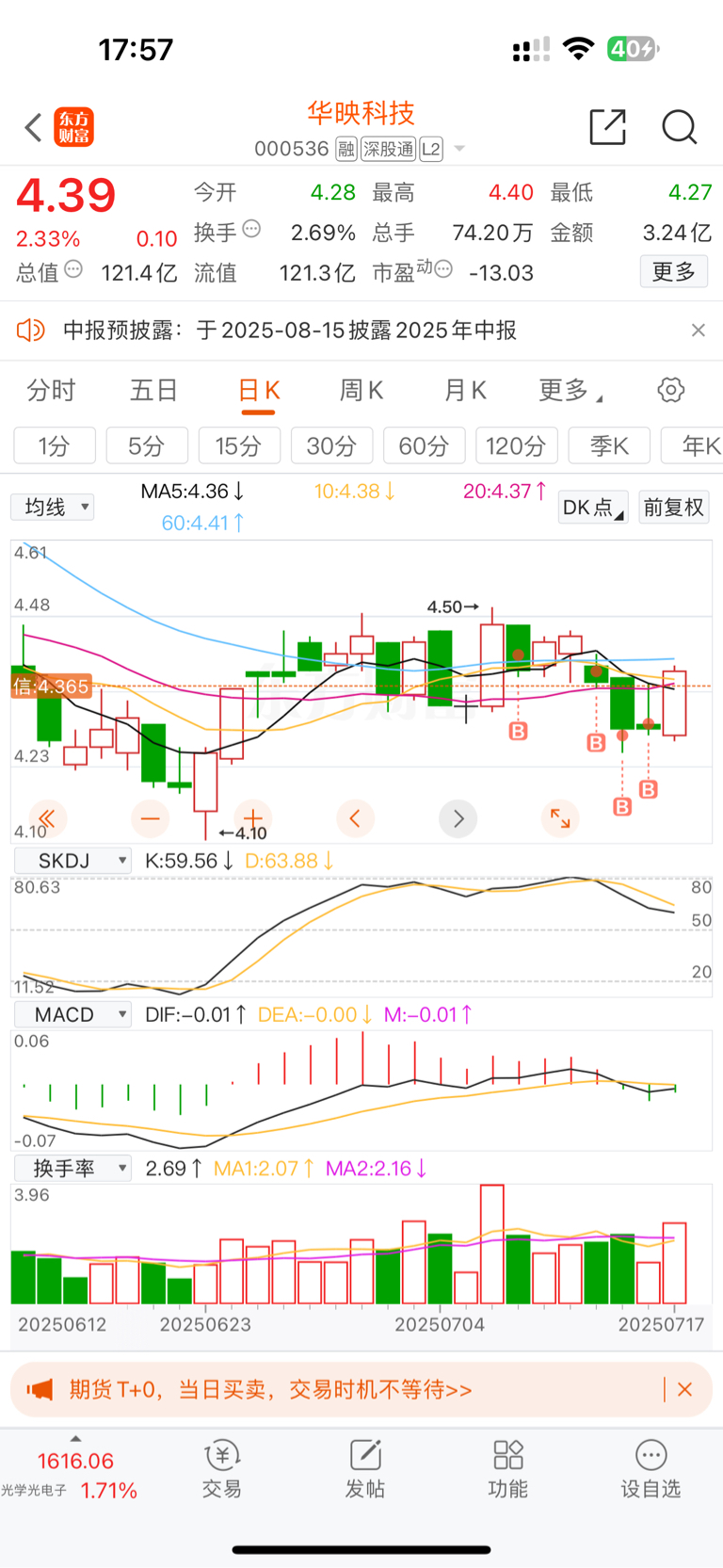Open chart settings gear icon
Image resolution: width=723 pixels, height=1568 pixels.
(x=671, y=390)
